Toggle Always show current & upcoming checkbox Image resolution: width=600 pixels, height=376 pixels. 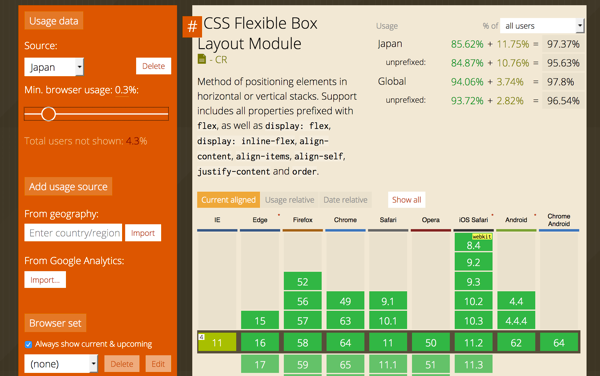(x=28, y=344)
